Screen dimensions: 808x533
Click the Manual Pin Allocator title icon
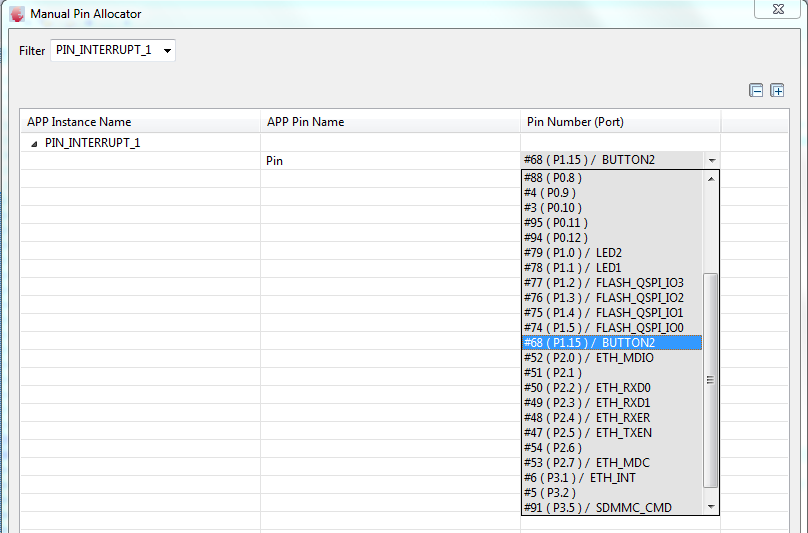17,14
